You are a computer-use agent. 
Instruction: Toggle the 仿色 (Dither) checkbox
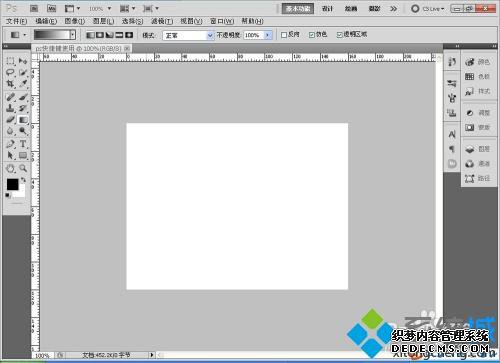(312, 35)
